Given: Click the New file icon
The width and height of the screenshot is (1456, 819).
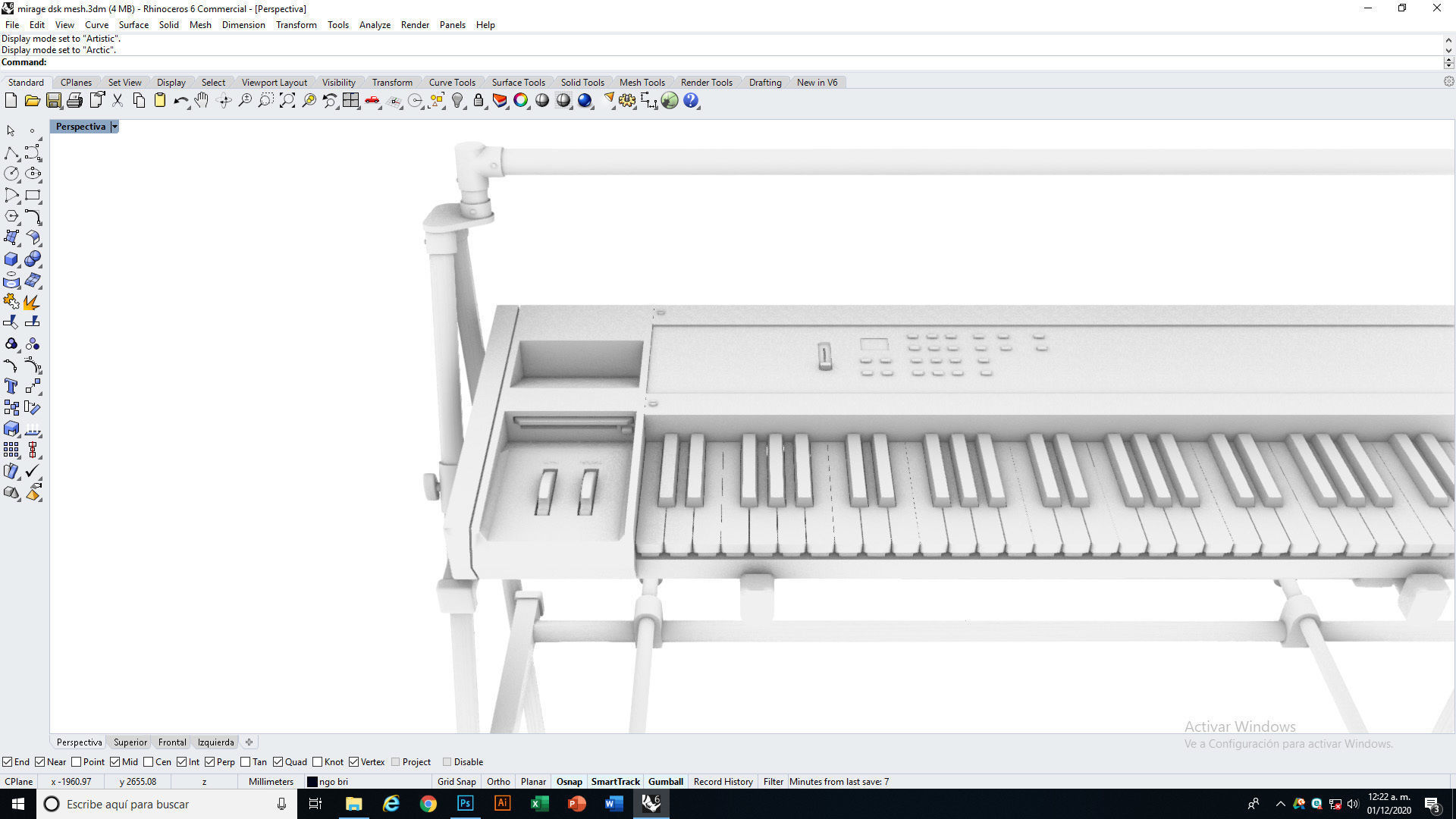Looking at the screenshot, I should click(11, 101).
